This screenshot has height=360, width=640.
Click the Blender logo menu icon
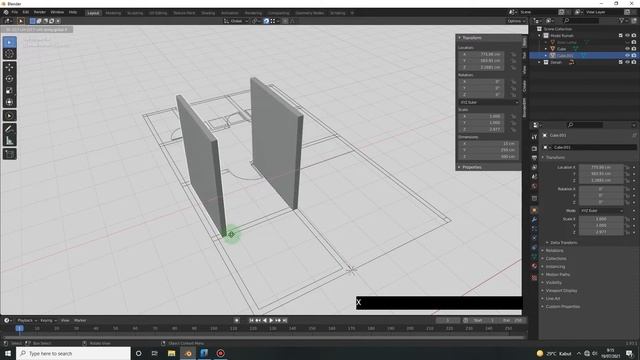(6, 12)
